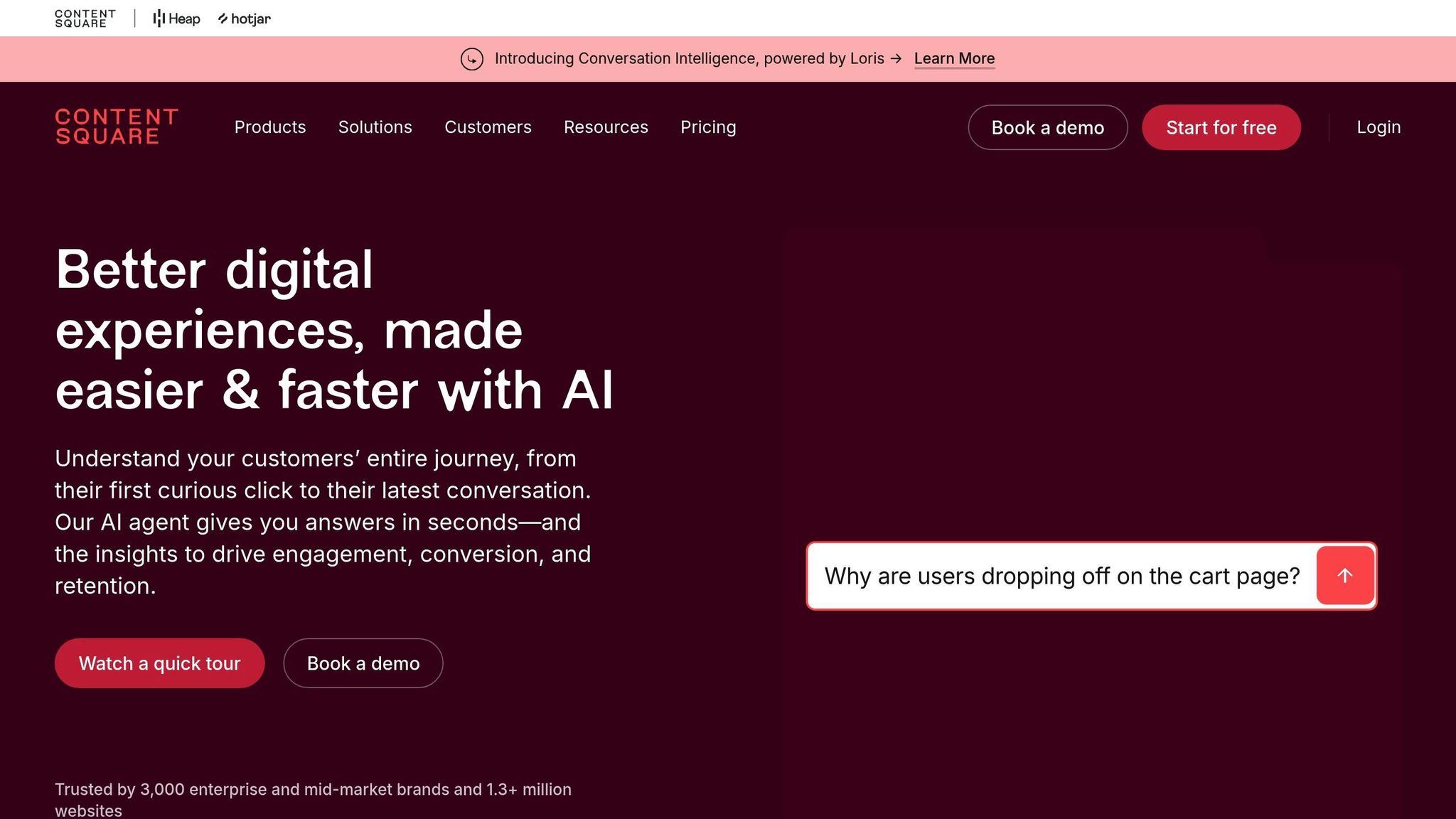
Task: Click the arrow after Loris in banner
Action: tap(896, 59)
